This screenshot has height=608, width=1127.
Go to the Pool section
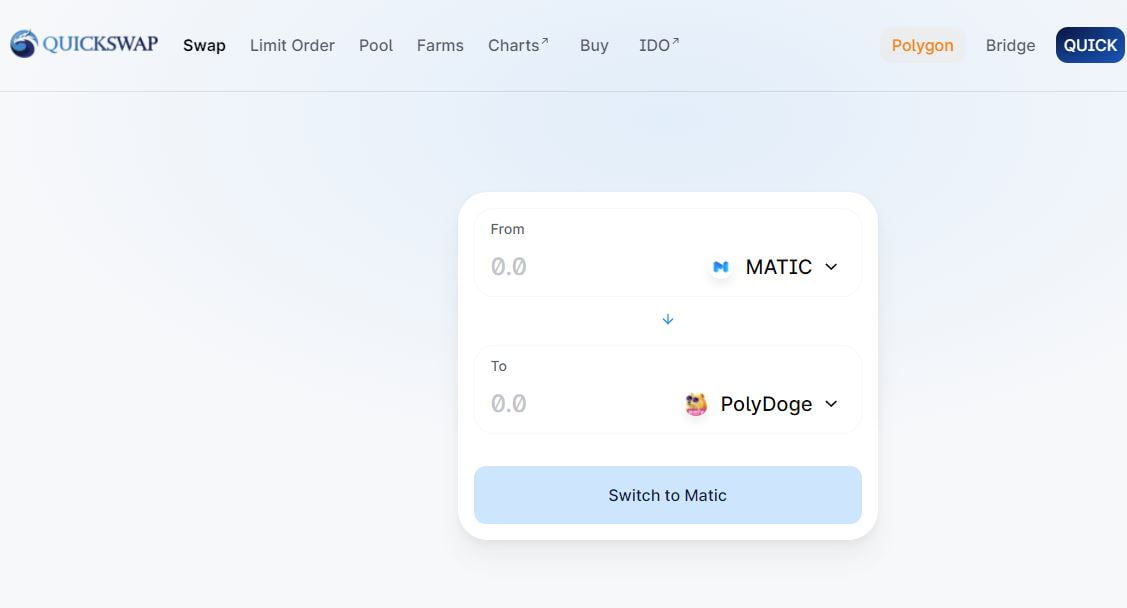[376, 46]
